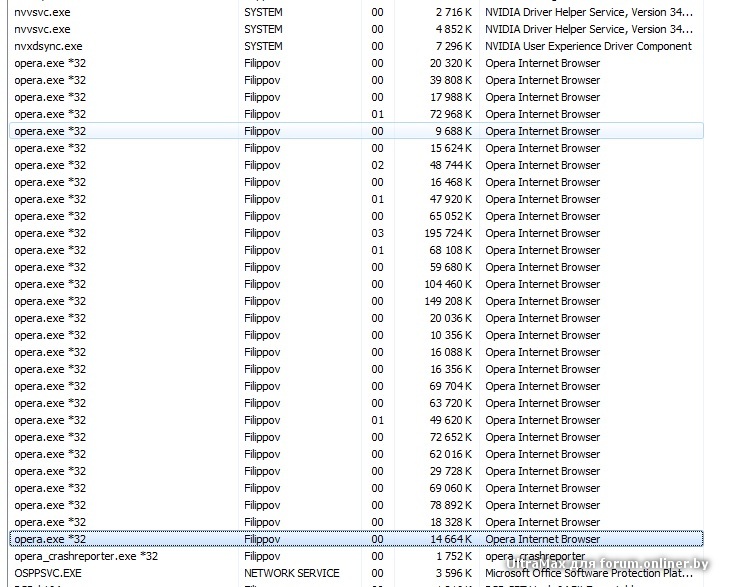Choose opera.exe row with 10 356 K
Viewport: 731px width, 587px height.
click(x=356, y=335)
